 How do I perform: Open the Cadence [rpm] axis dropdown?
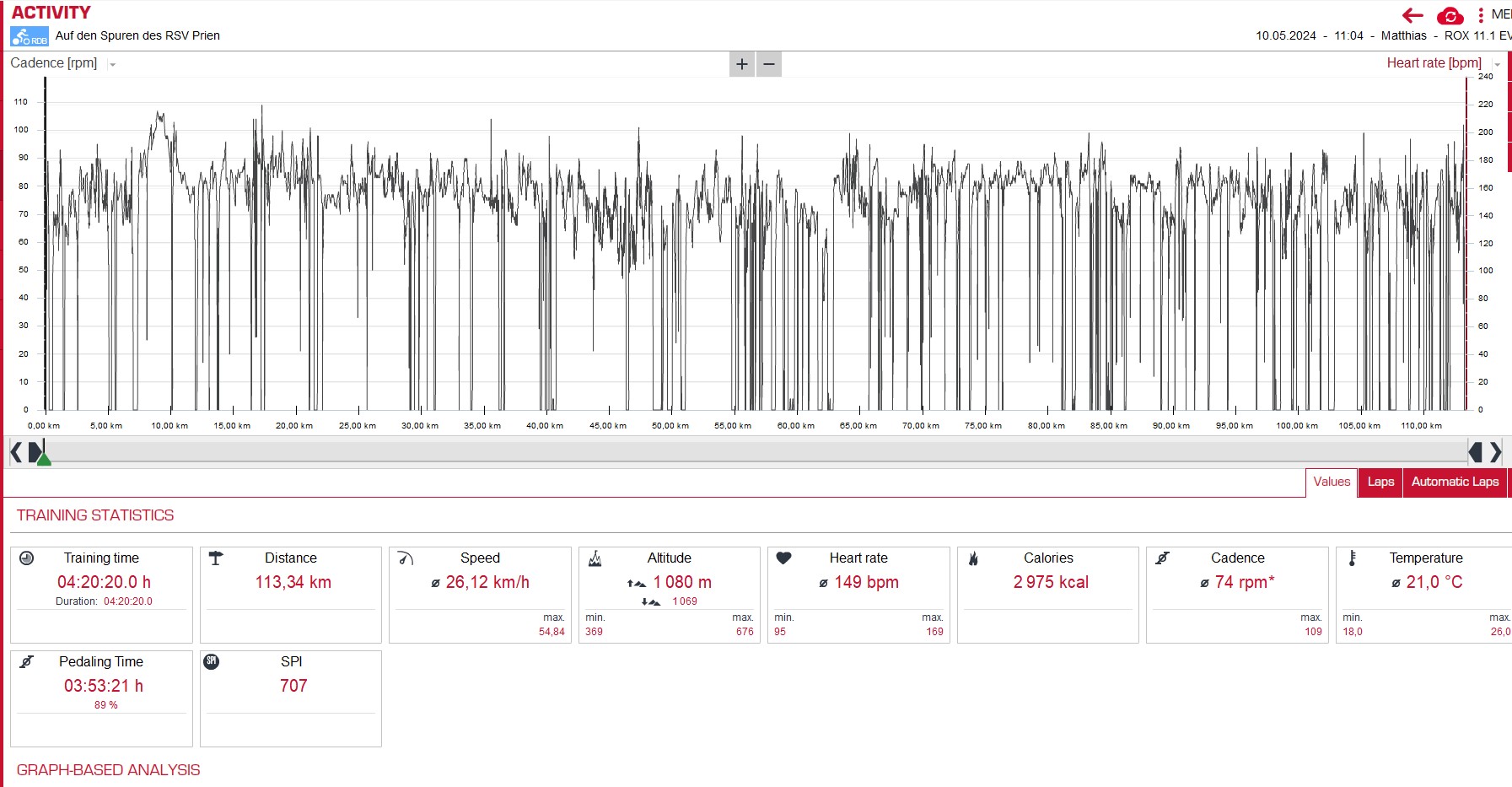[112, 64]
